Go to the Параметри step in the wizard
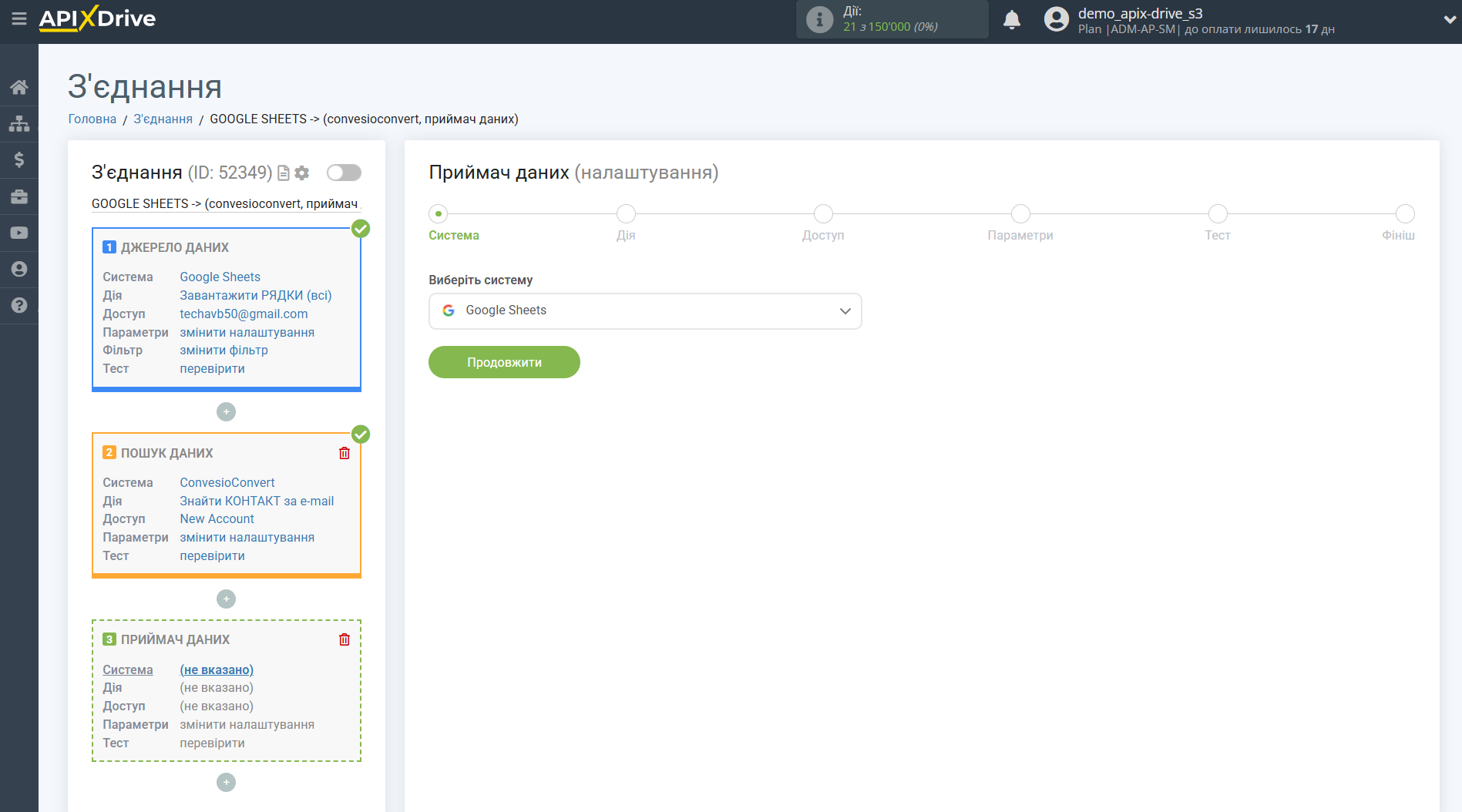The height and width of the screenshot is (812, 1462). point(1020,214)
